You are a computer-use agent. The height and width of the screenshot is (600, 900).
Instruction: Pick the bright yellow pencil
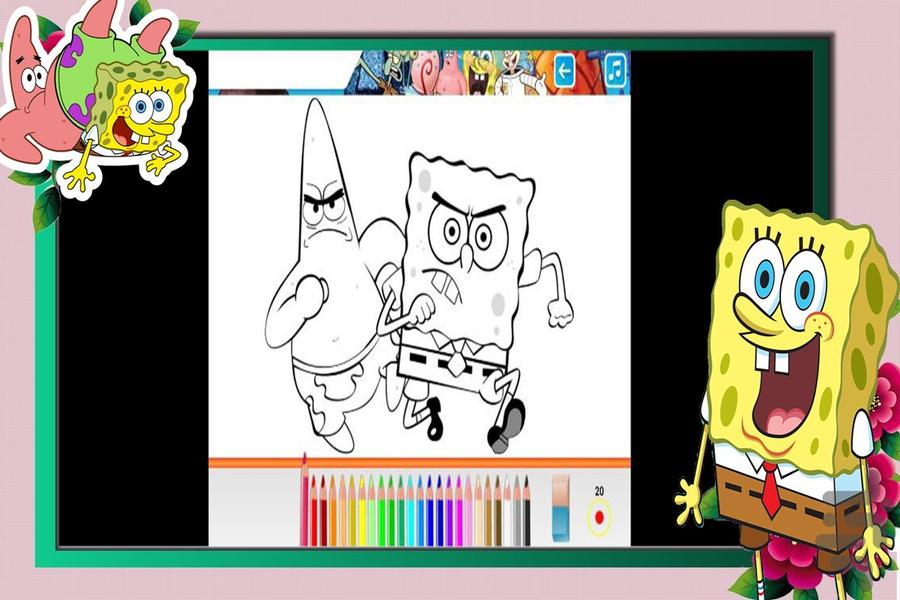pyautogui.click(x=362, y=511)
